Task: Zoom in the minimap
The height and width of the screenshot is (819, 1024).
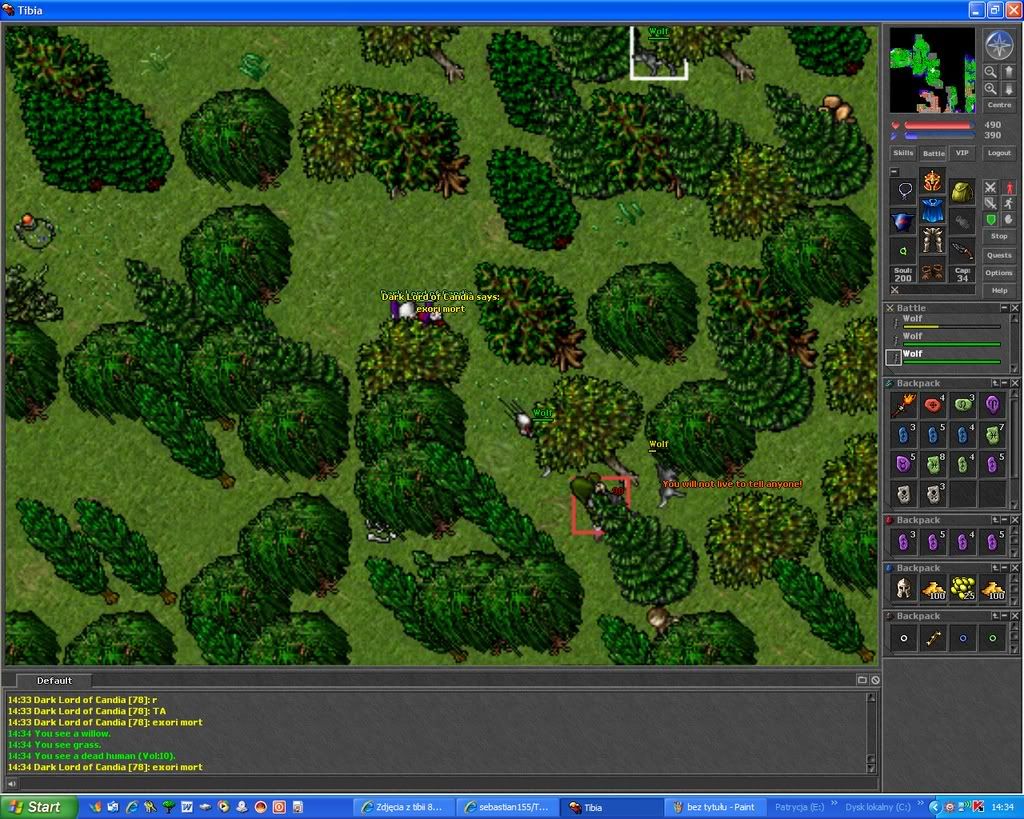Action: pyautogui.click(x=991, y=88)
